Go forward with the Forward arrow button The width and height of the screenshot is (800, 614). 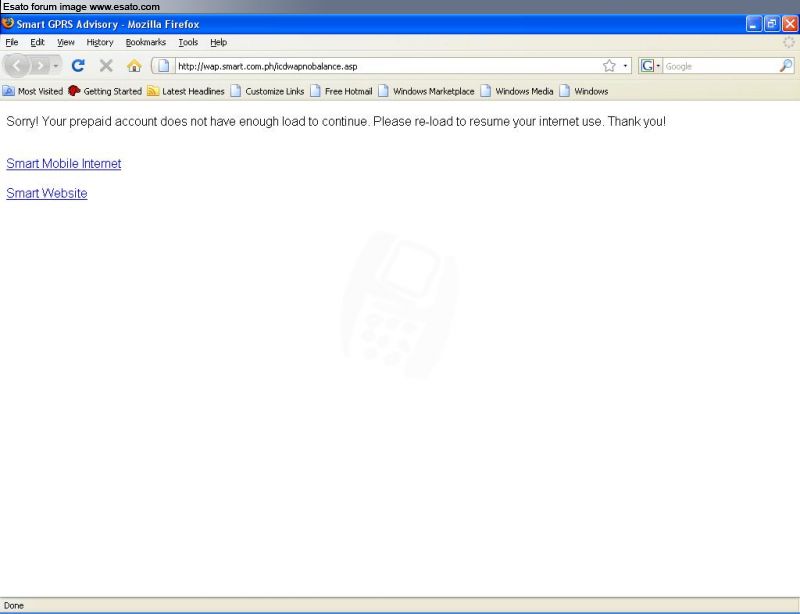click(40, 66)
